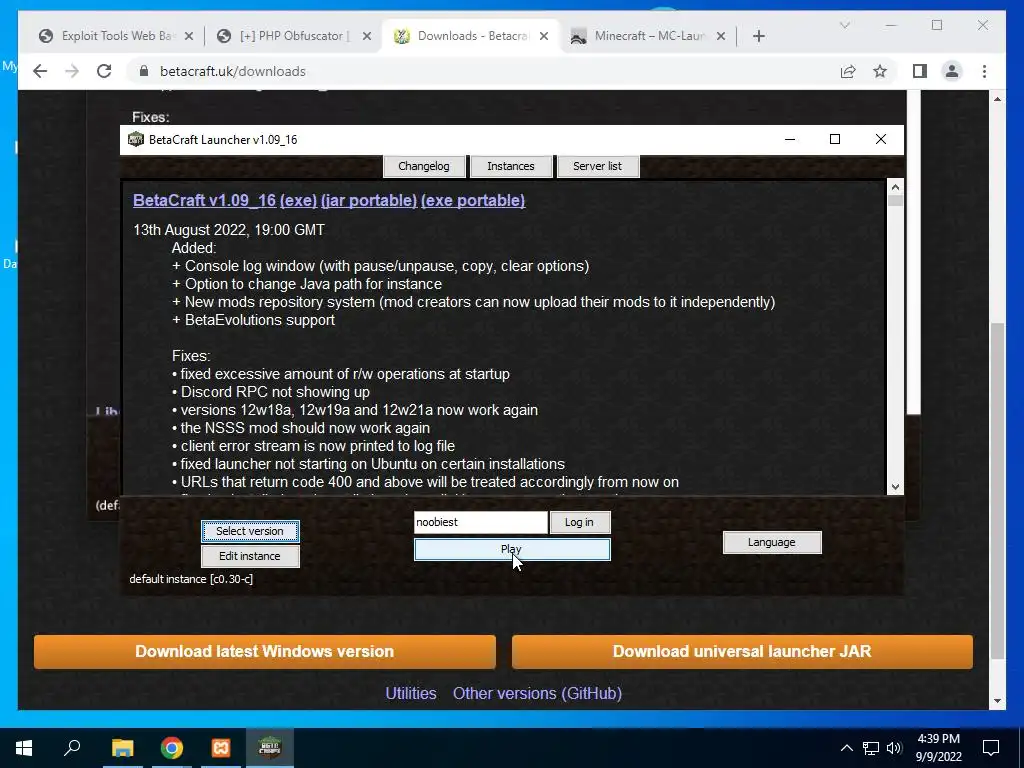Image resolution: width=1024 pixels, height=768 pixels.
Task: Minimize the BetaCraft Launcher window
Action: coord(790,139)
